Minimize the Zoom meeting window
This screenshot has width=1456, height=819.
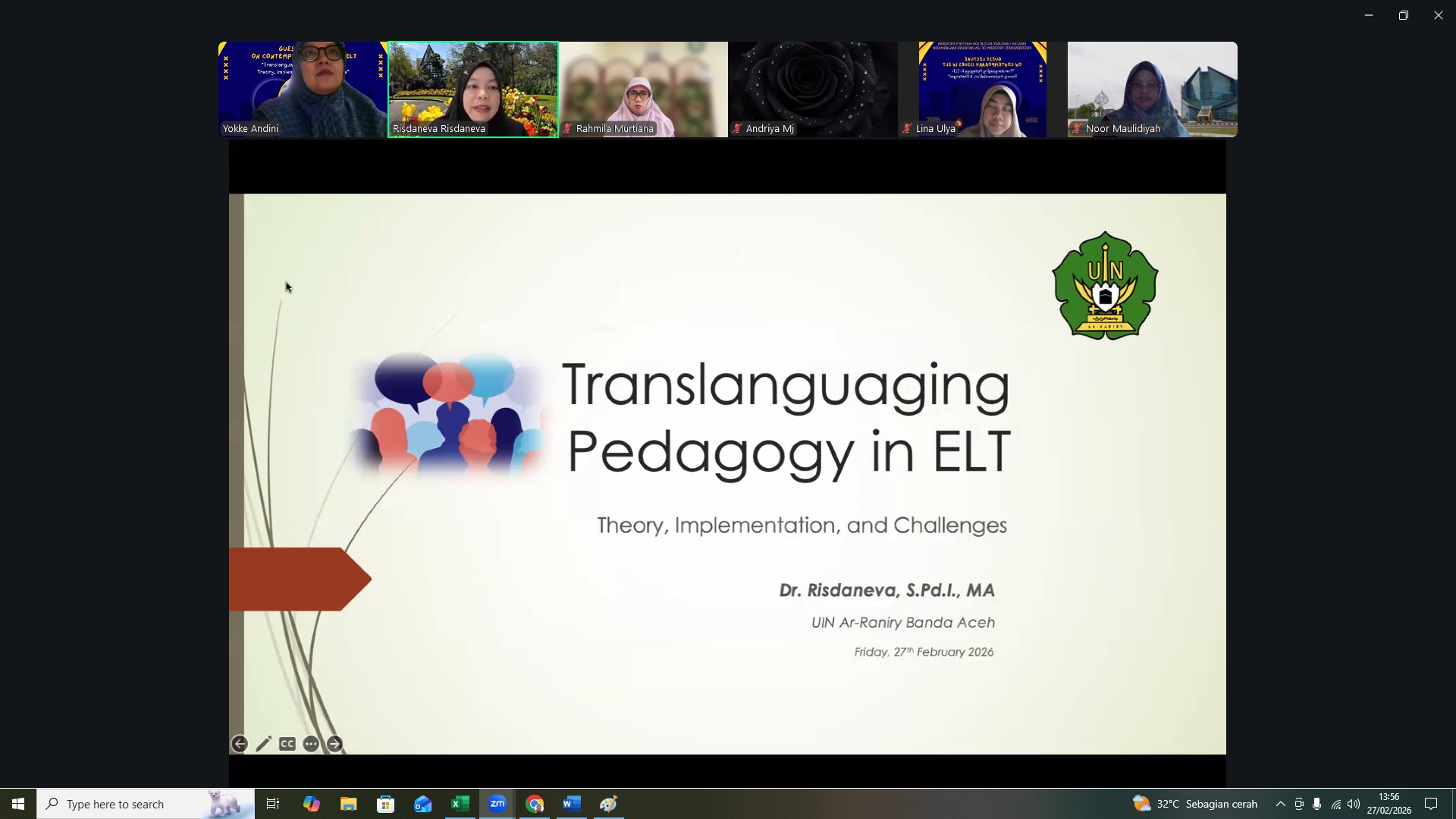[x=1369, y=15]
